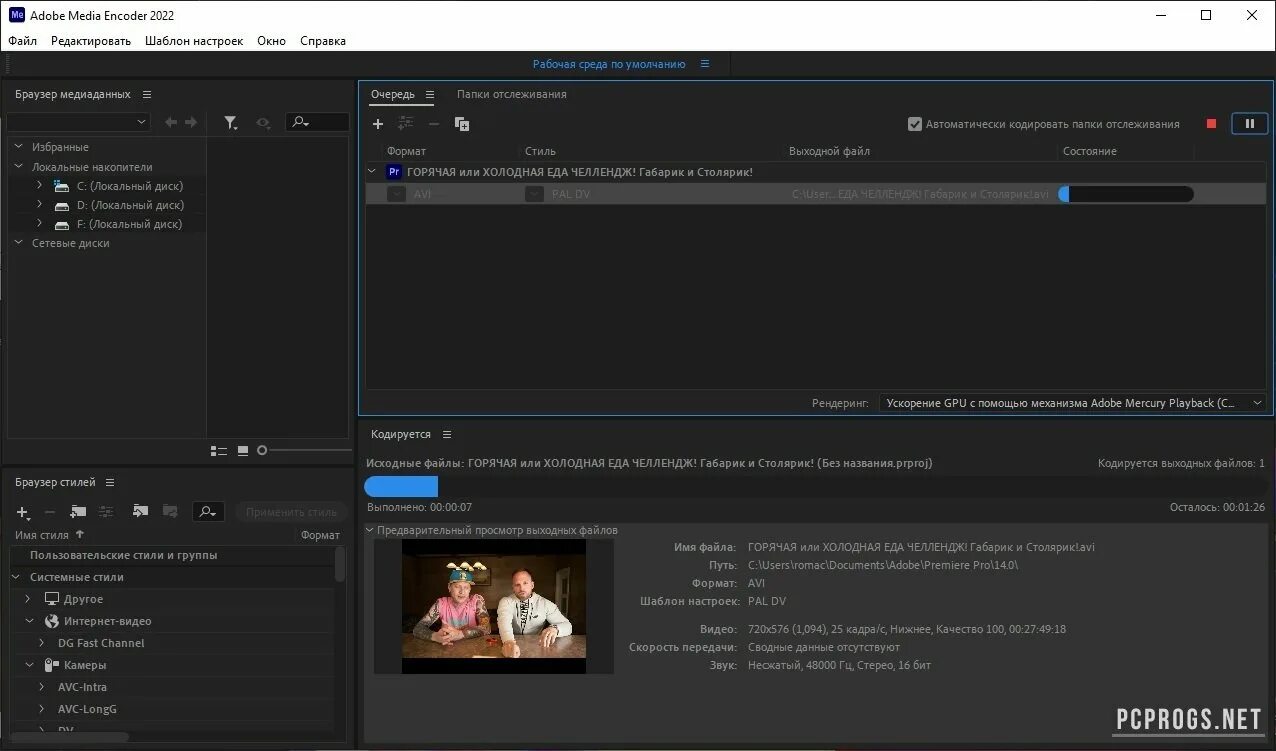
Task: Click the output preview video thumbnail
Action: pyautogui.click(x=494, y=606)
